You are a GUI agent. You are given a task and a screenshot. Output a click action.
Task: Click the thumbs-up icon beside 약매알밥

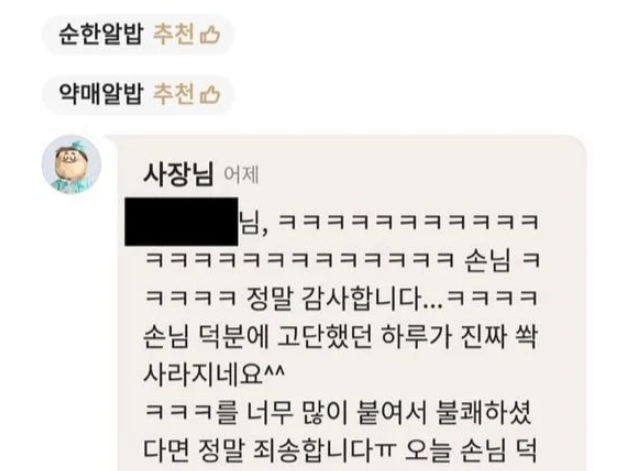point(210,94)
